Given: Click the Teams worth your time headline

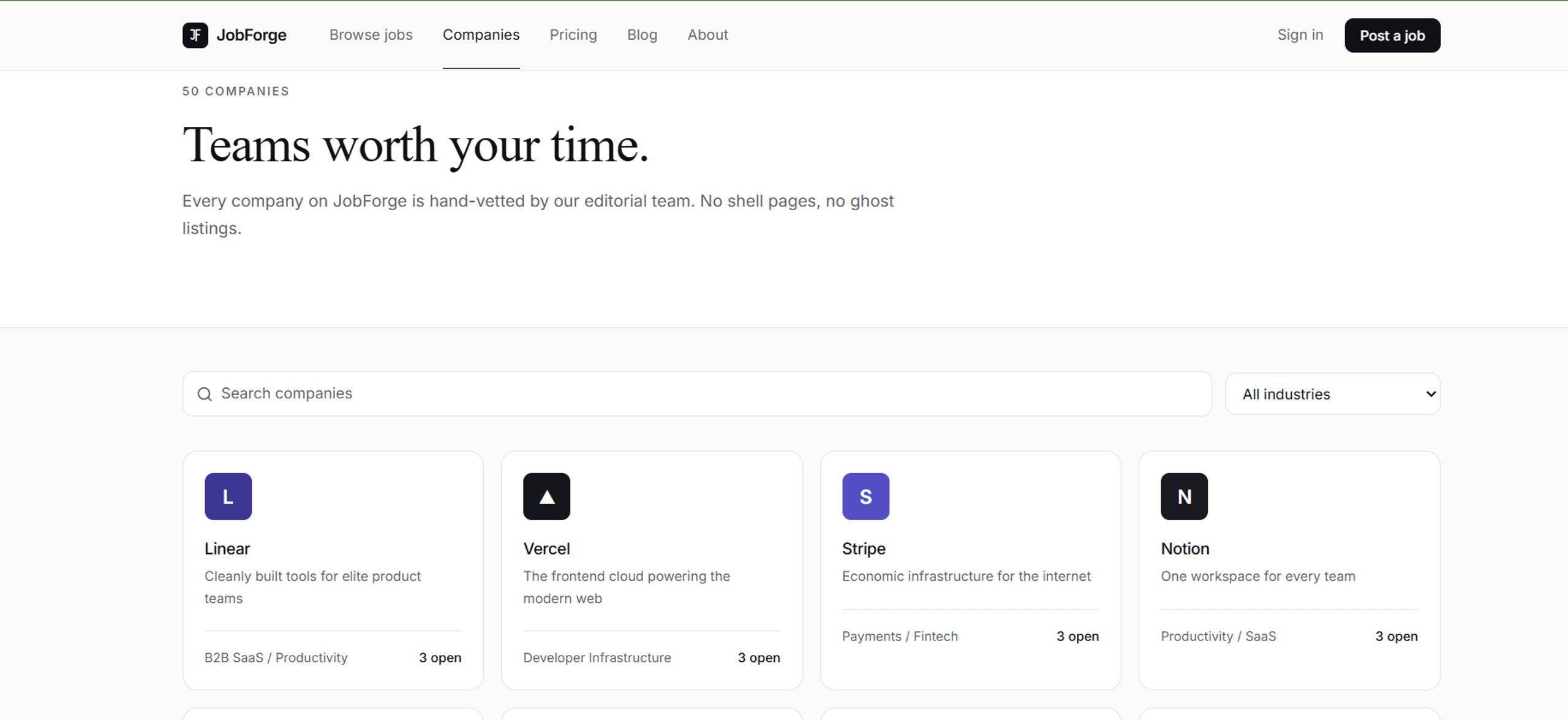Looking at the screenshot, I should point(415,146).
